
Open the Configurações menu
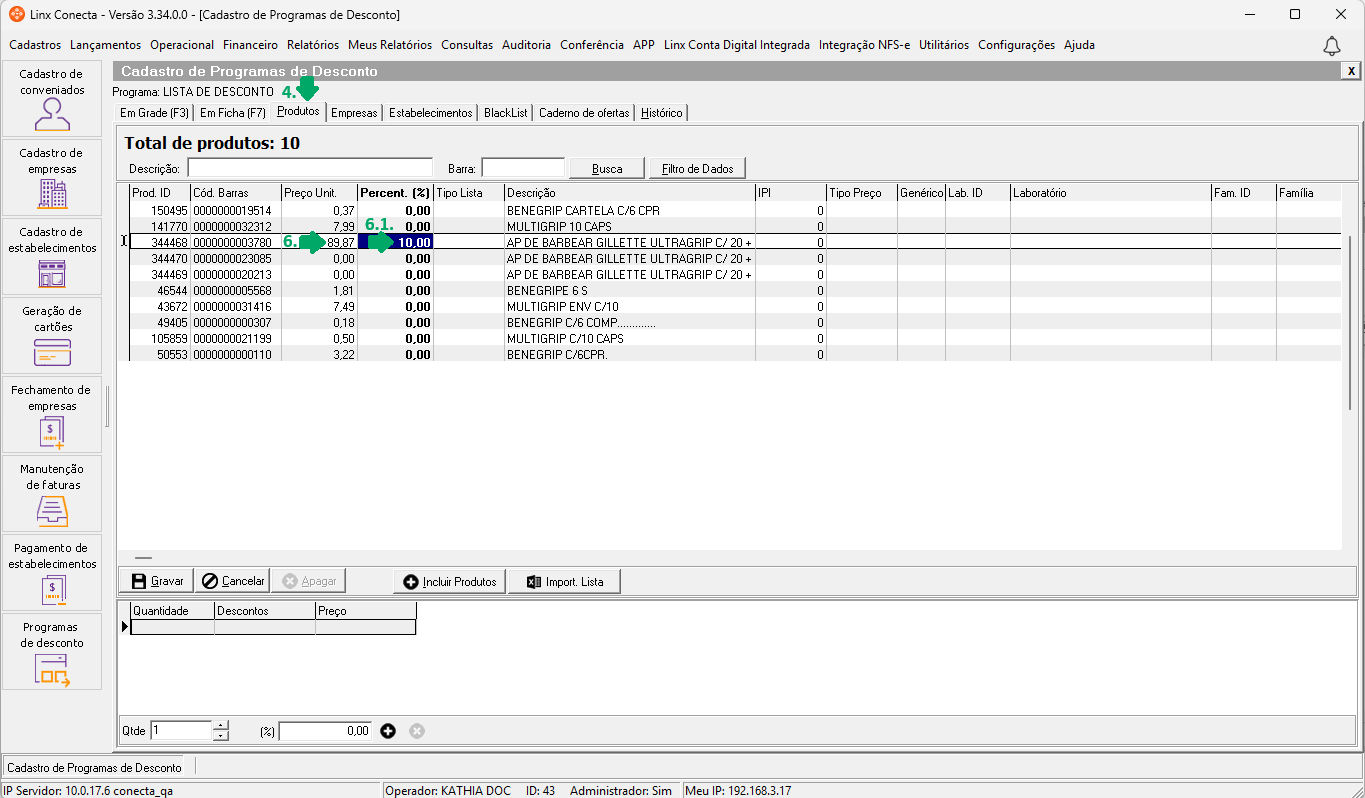[x=1016, y=45]
